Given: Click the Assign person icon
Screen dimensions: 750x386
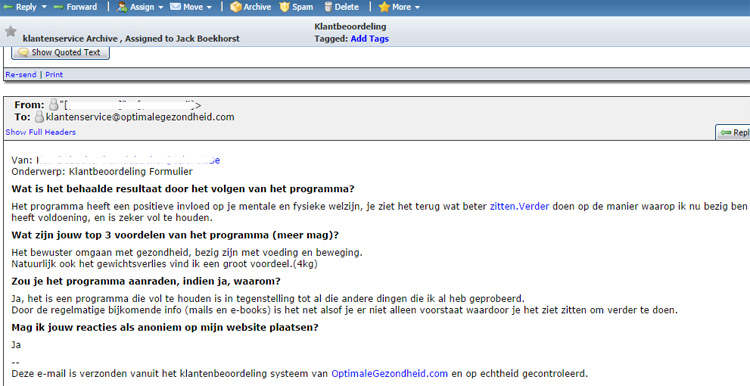Looking at the screenshot, I should coord(122,7).
